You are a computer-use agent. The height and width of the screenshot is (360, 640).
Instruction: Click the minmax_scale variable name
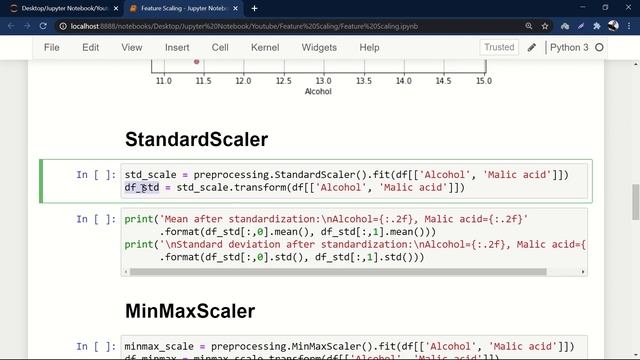(x=159, y=347)
